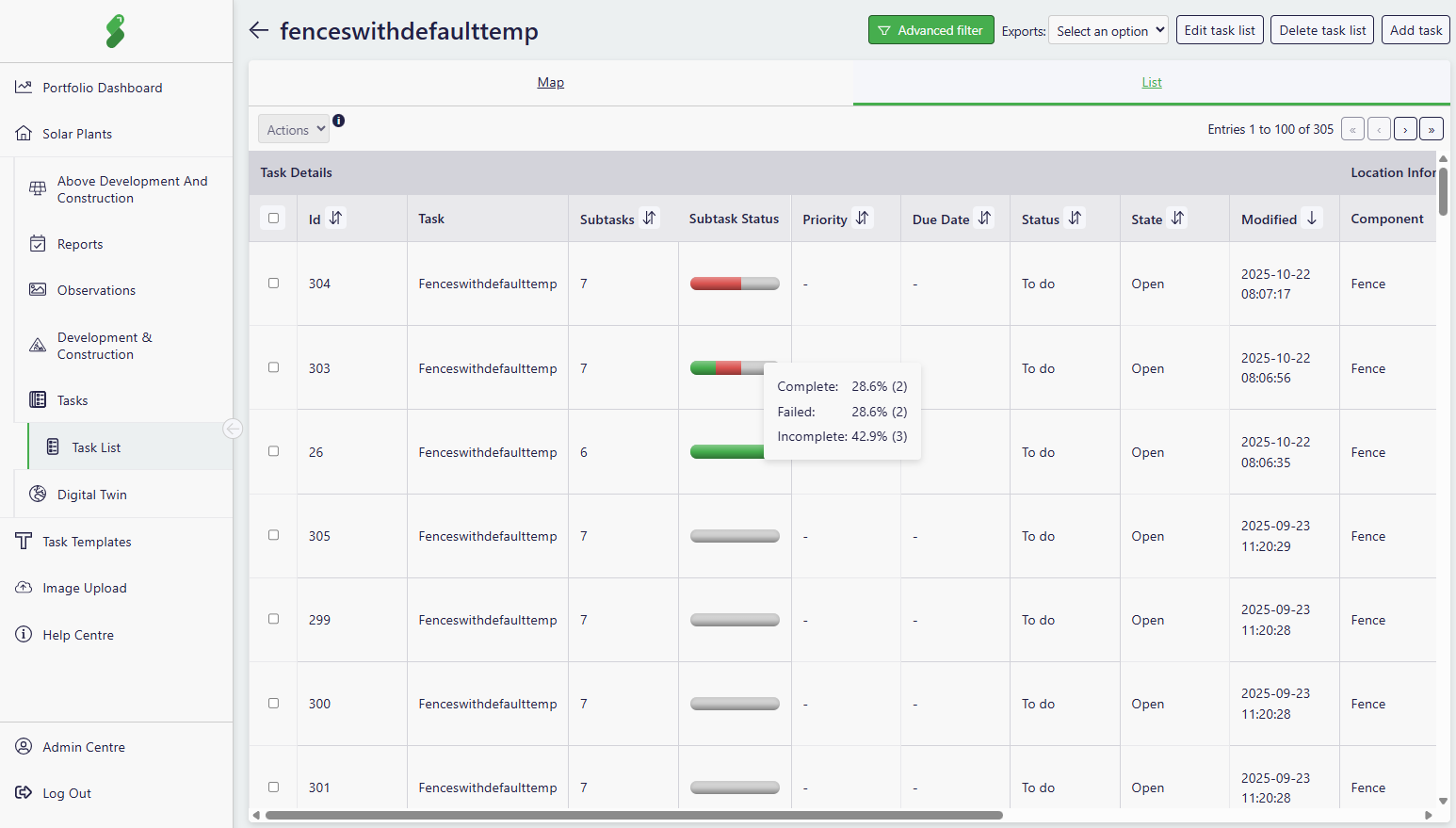Open Digital Twin in the sidebar
This screenshot has width=1456, height=828.
click(91, 495)
